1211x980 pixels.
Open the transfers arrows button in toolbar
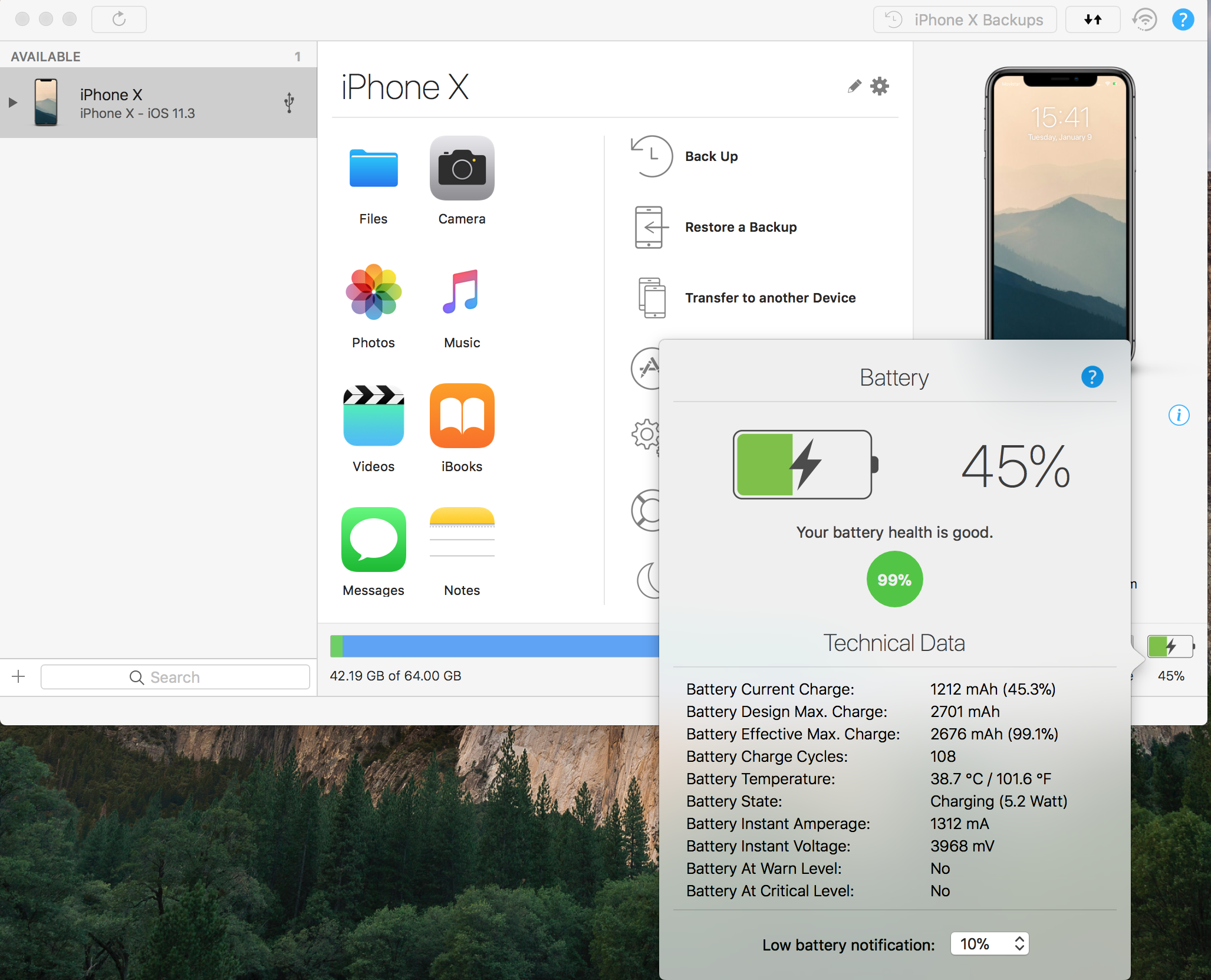tap(1092, 19)
